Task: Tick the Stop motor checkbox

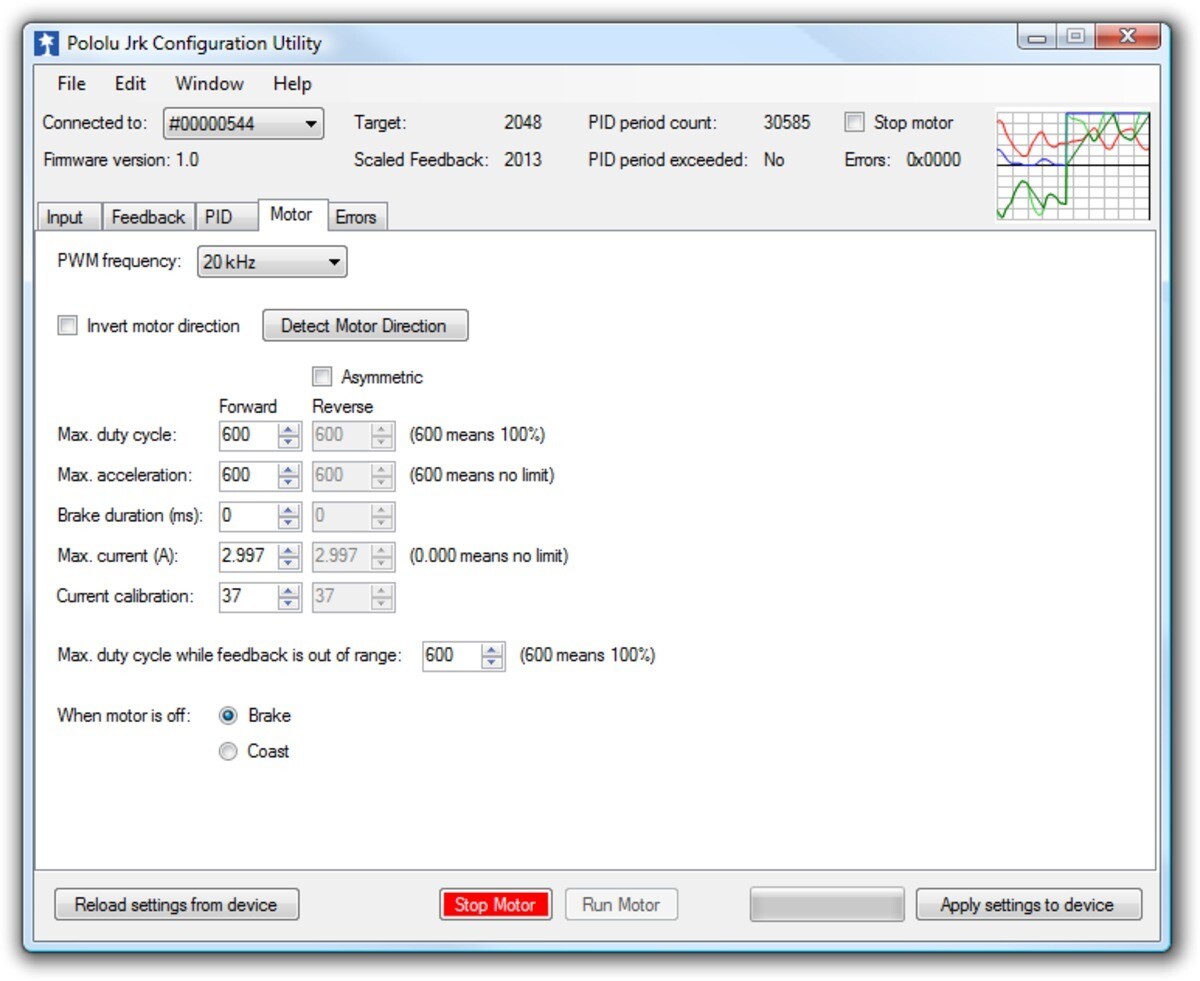Action: click(854, 123)
